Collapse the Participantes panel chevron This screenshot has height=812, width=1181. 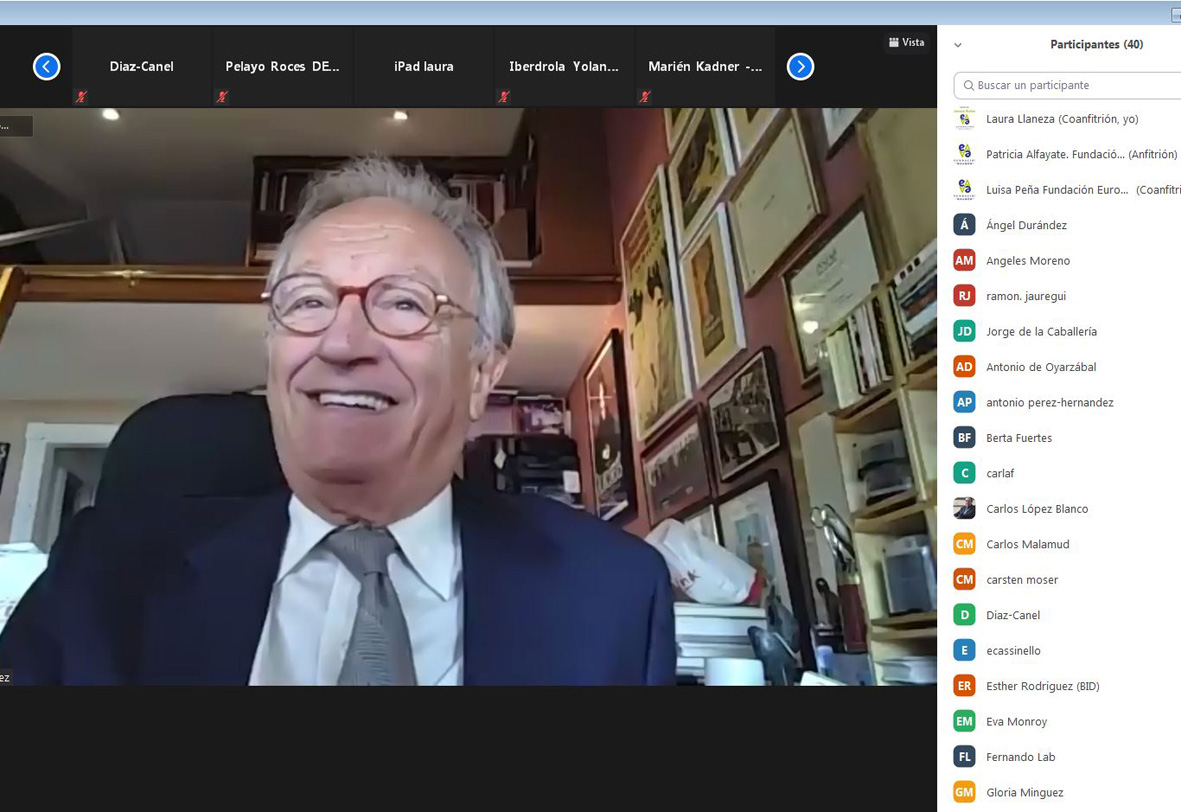958,45
